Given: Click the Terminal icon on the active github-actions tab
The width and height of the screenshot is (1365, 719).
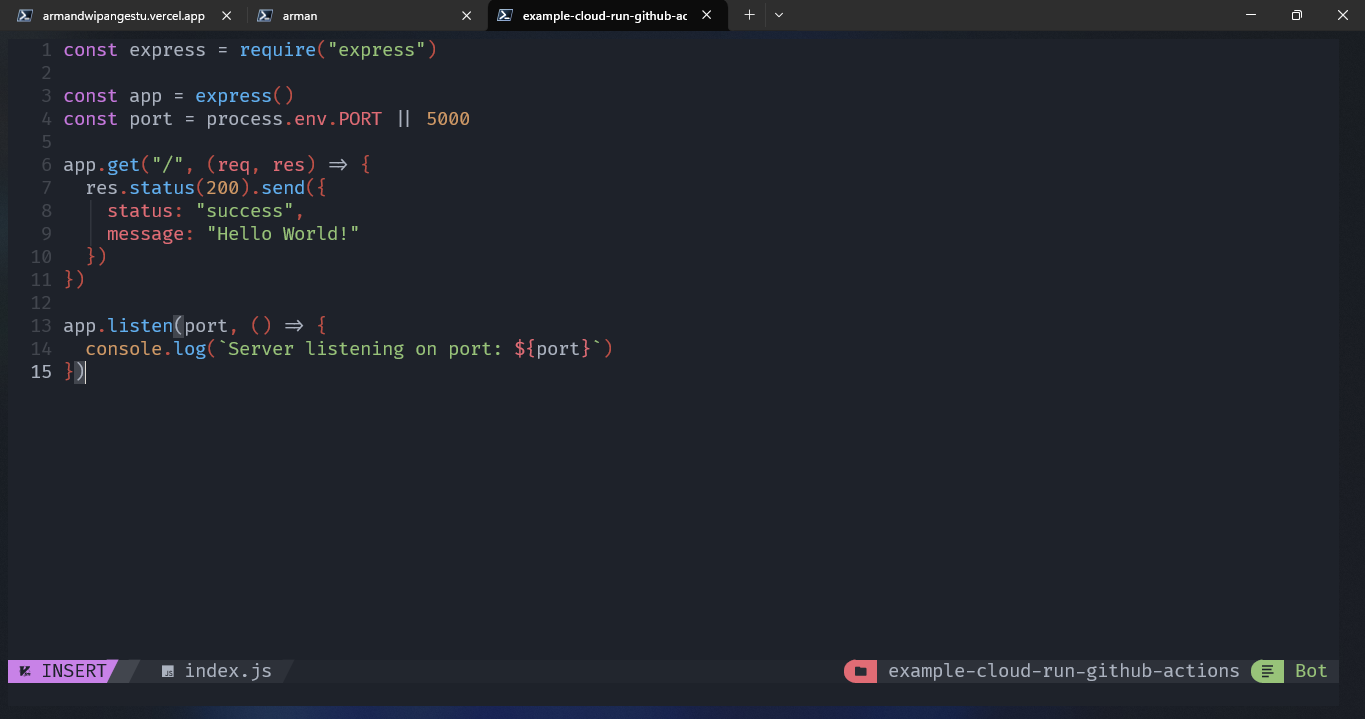Looking at the screenshot, I should click(x=503, y=15).
